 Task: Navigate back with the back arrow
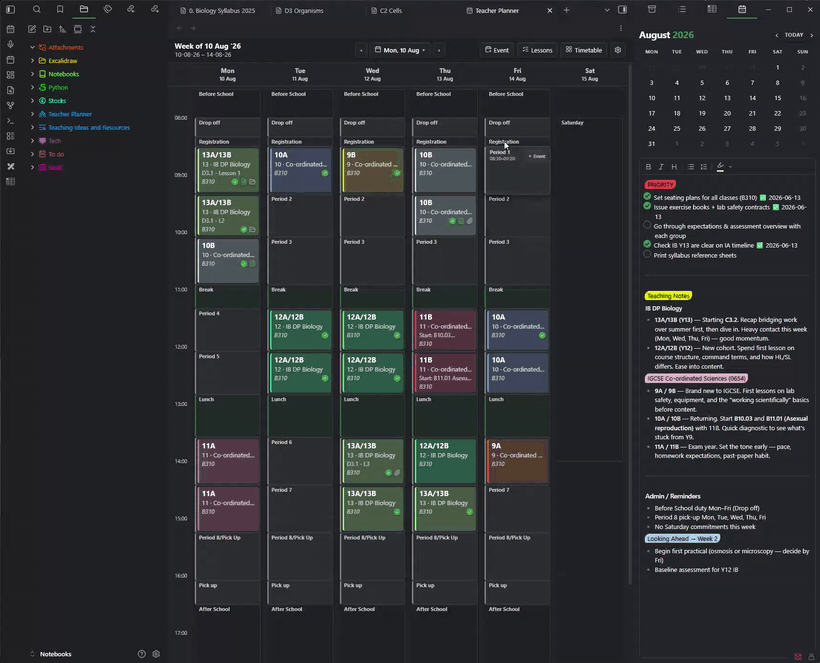point(179,28)
